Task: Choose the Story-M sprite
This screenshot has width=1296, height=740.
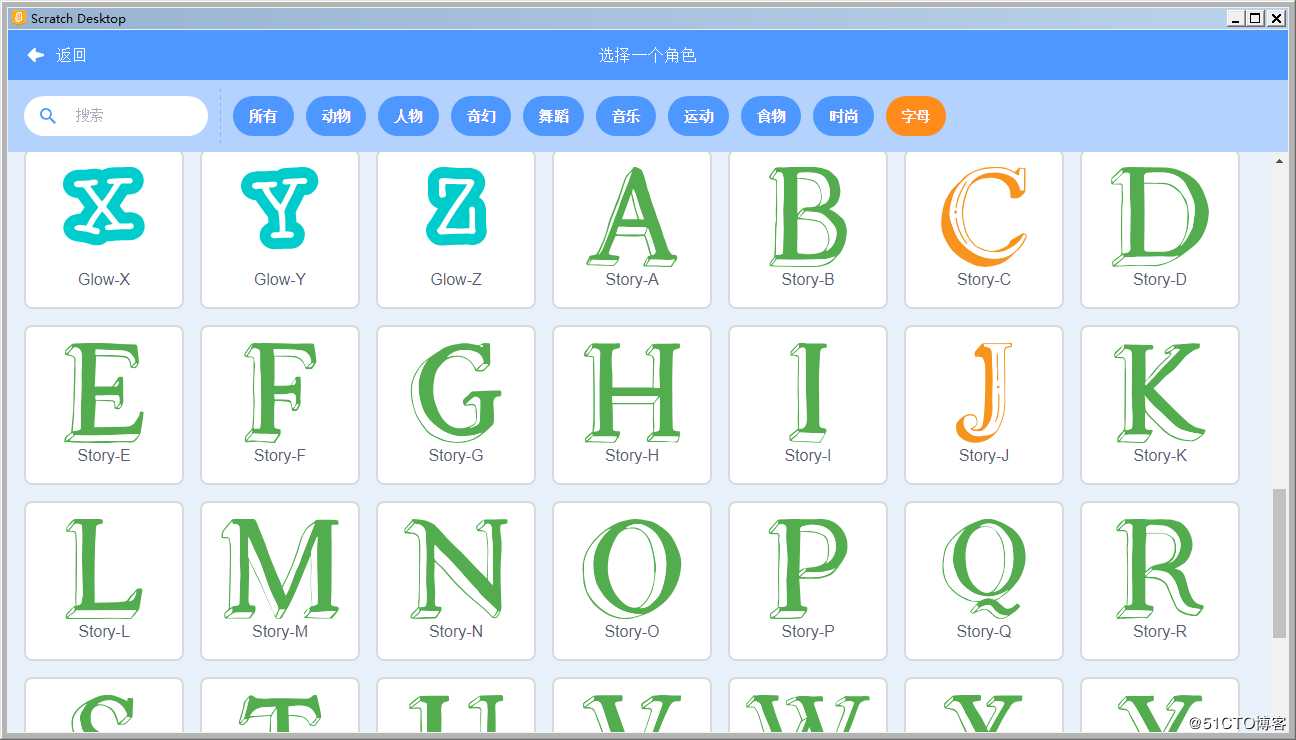Action: tap(280, 581)
